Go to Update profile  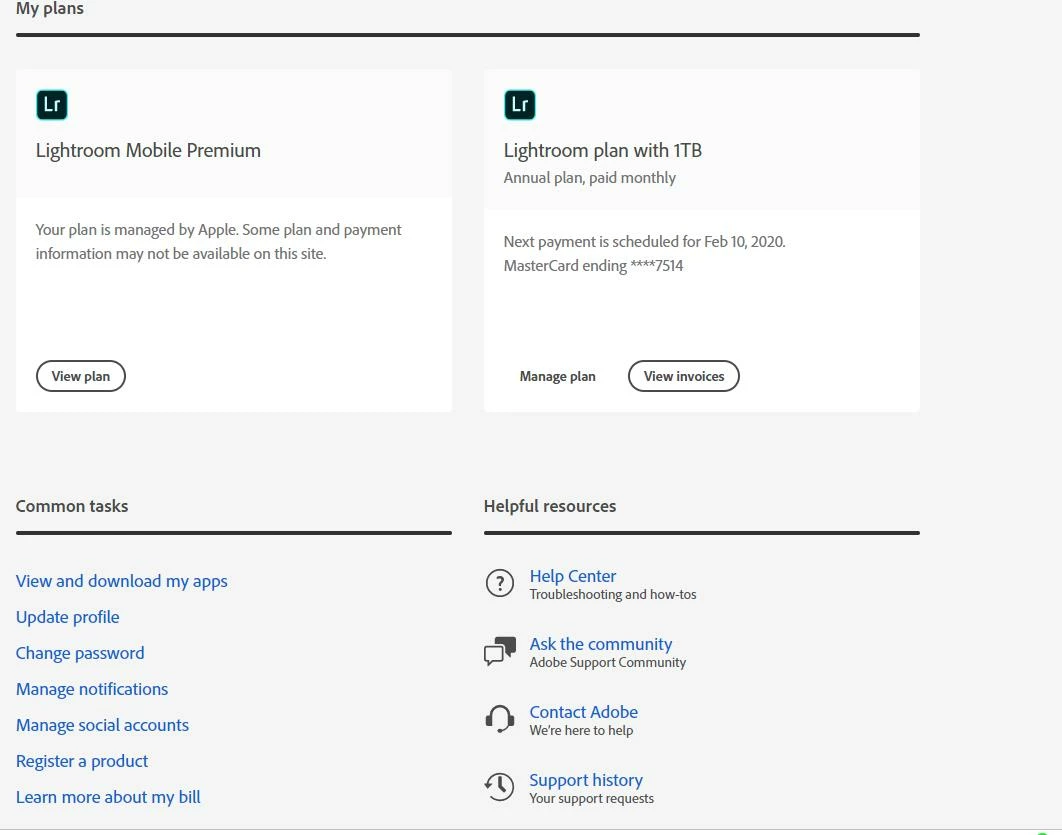(x=68, y=617)
